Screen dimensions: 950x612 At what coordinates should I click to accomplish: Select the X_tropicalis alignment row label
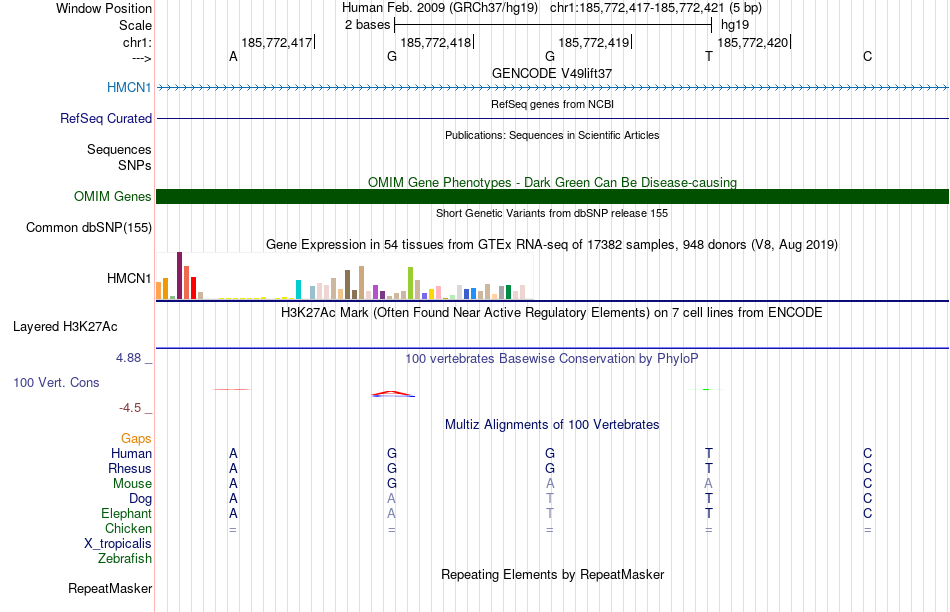118,544
